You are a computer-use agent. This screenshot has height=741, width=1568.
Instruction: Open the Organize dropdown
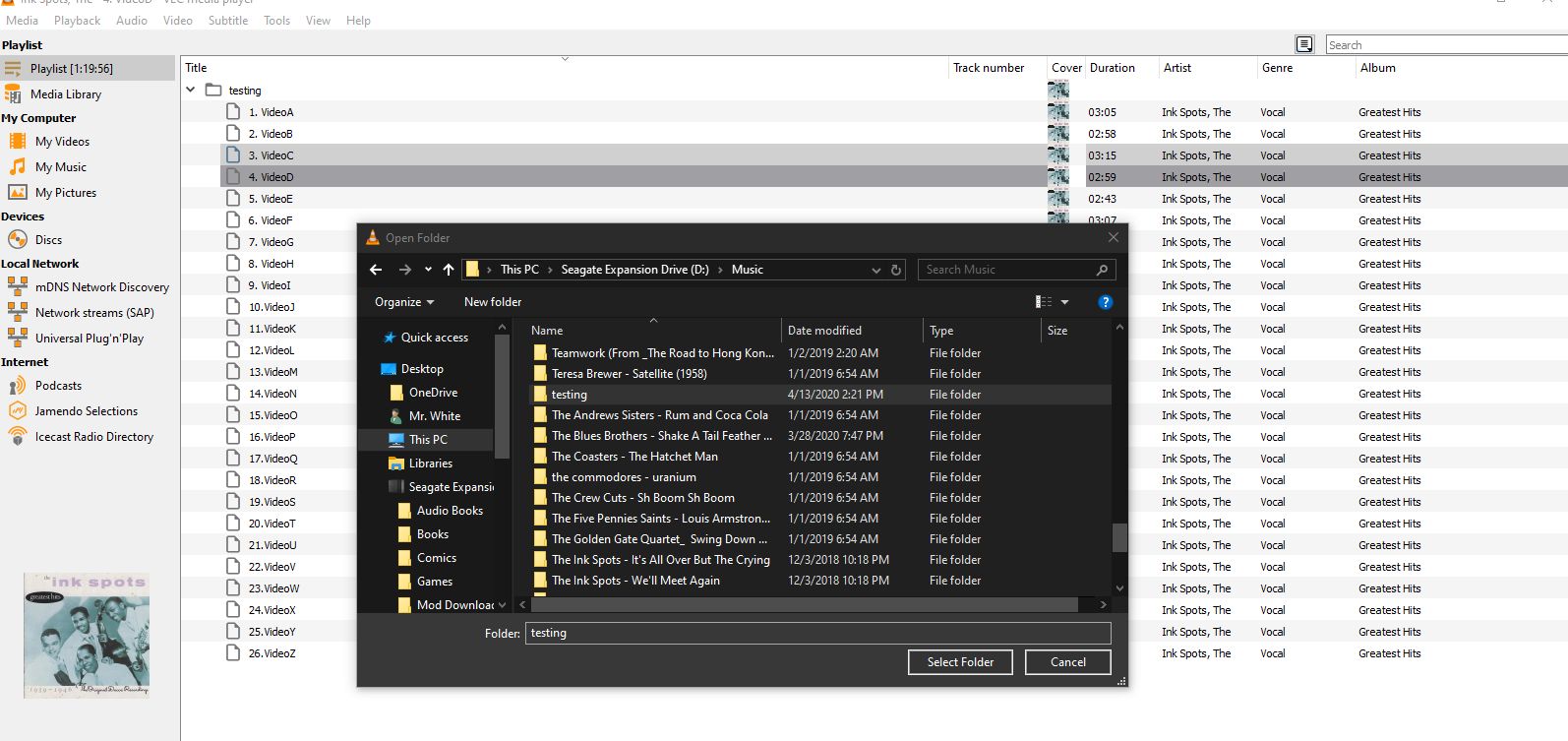pyautogui.click(x=404, y=302)
